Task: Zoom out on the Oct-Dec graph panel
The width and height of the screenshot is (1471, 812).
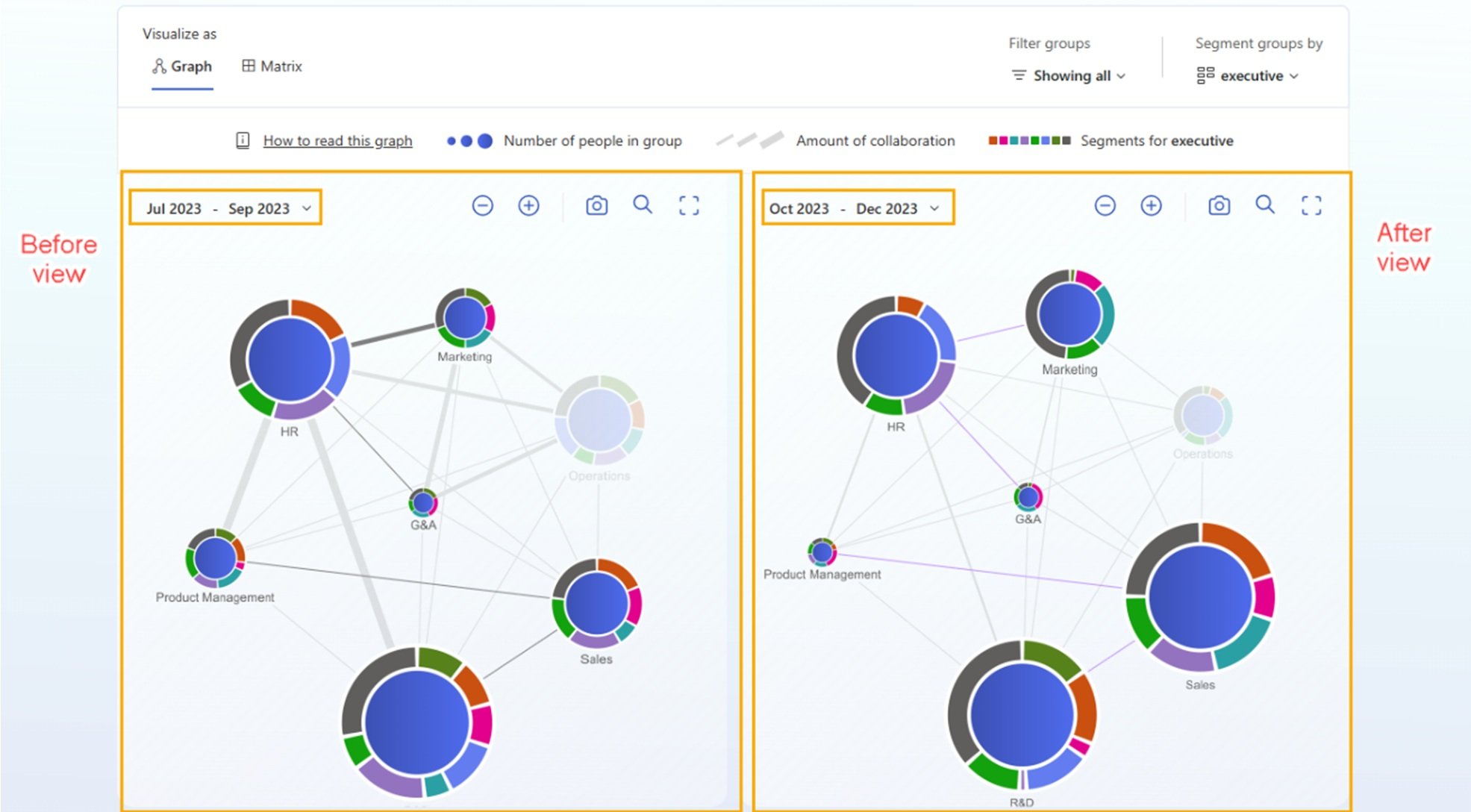Action: (1105, 205)
